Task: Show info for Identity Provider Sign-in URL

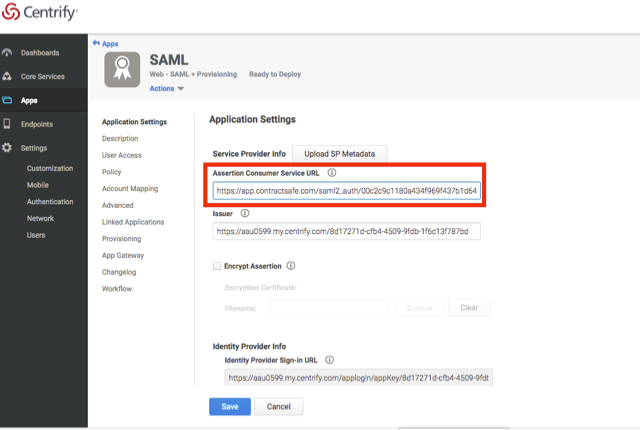Action: (329, 360)
